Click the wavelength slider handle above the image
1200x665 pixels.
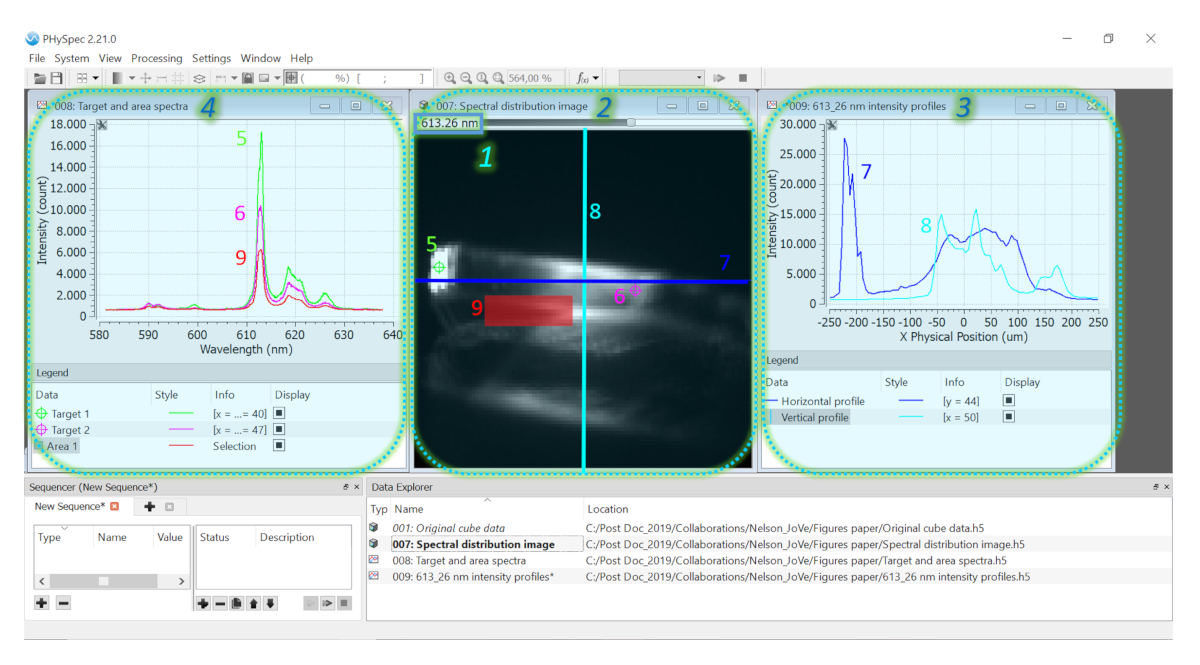pos(631,122)
